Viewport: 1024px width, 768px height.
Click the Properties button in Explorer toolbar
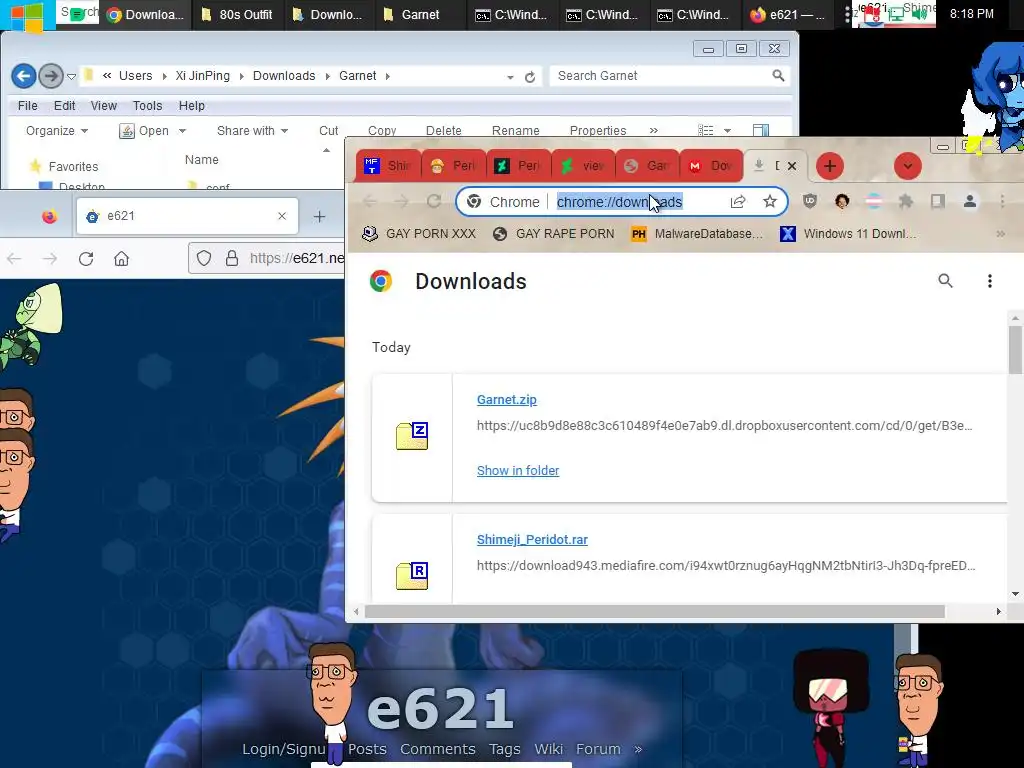[598, 131]
